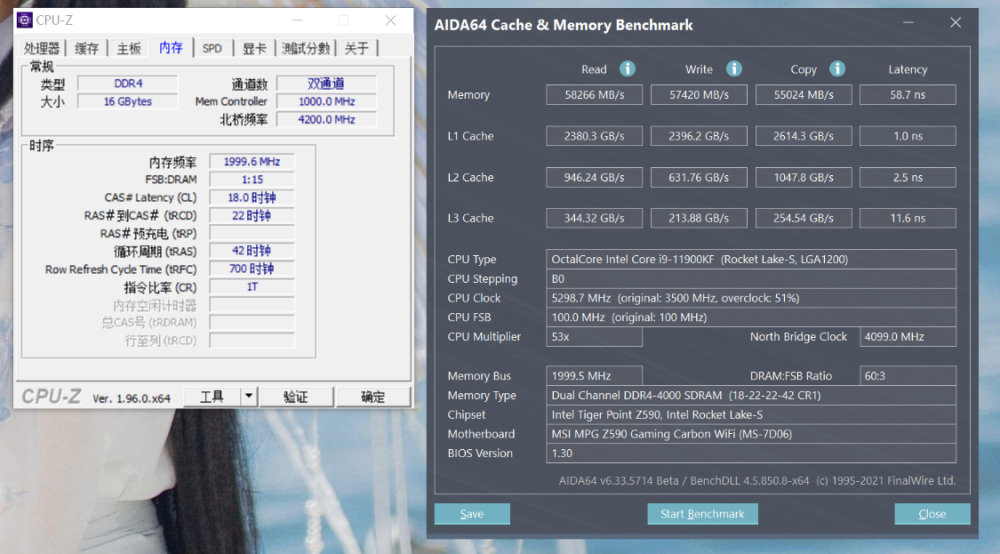This screenshot has width=1000, height=554.
Task: Minimize the AIDA64 benchmark window
Action: [x=908, y=23]
